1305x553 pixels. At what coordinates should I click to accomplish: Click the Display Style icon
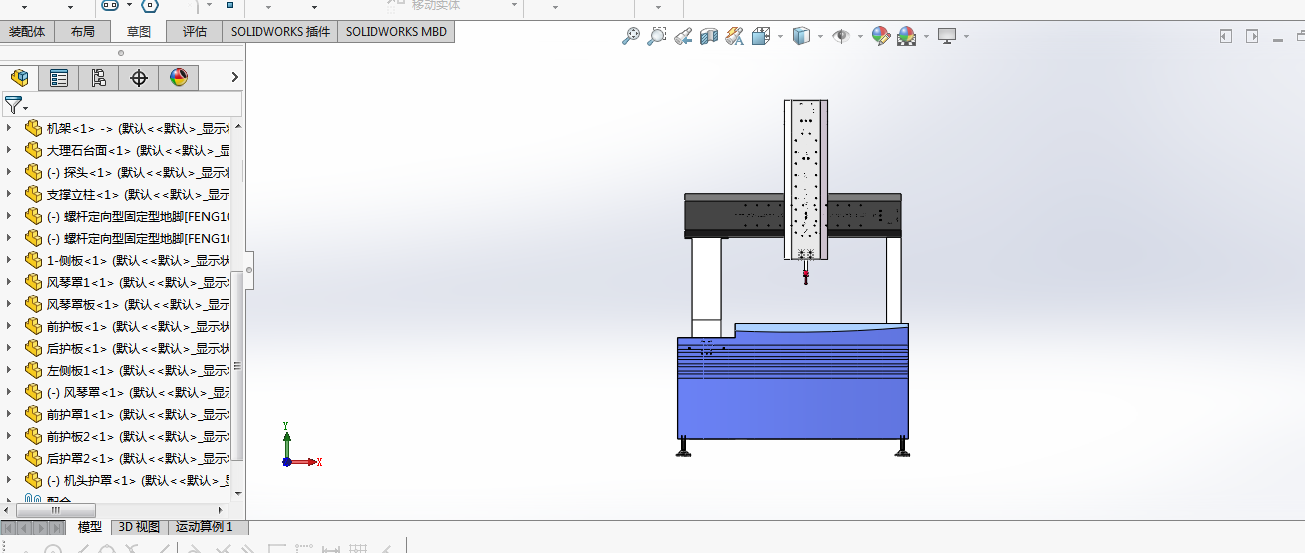tap(801, 36)
